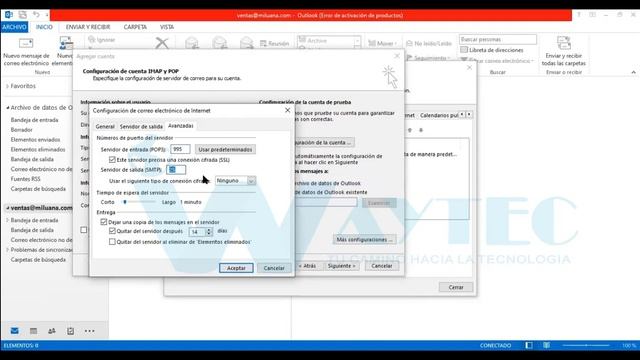The width and height of the screenshot is (640, 360).
Task: Expand Problemas de sincronización folder
Action: (x=7, y=250)
